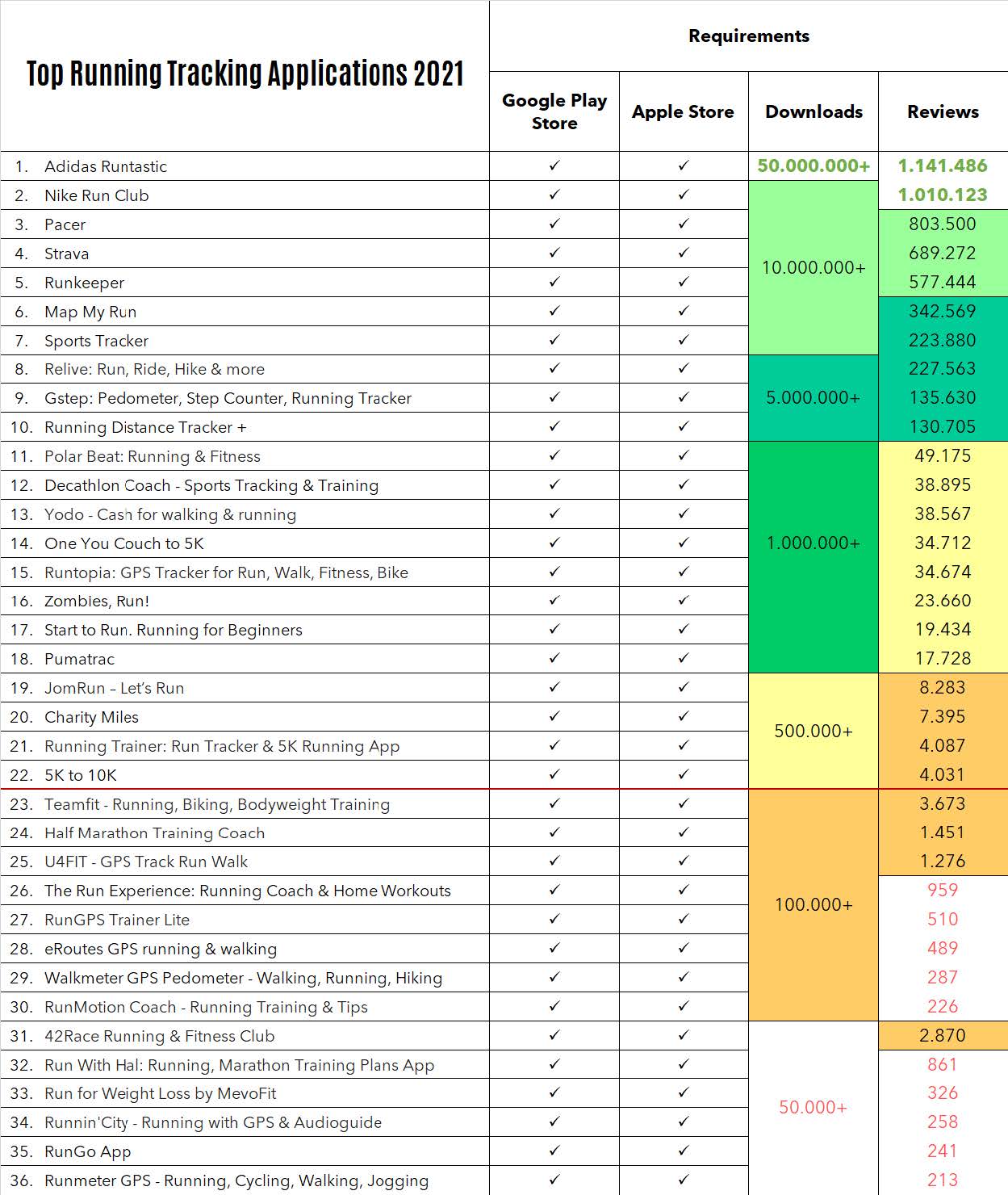
Task: Select Map My Run's Google Play check
Action: (554, 311)
